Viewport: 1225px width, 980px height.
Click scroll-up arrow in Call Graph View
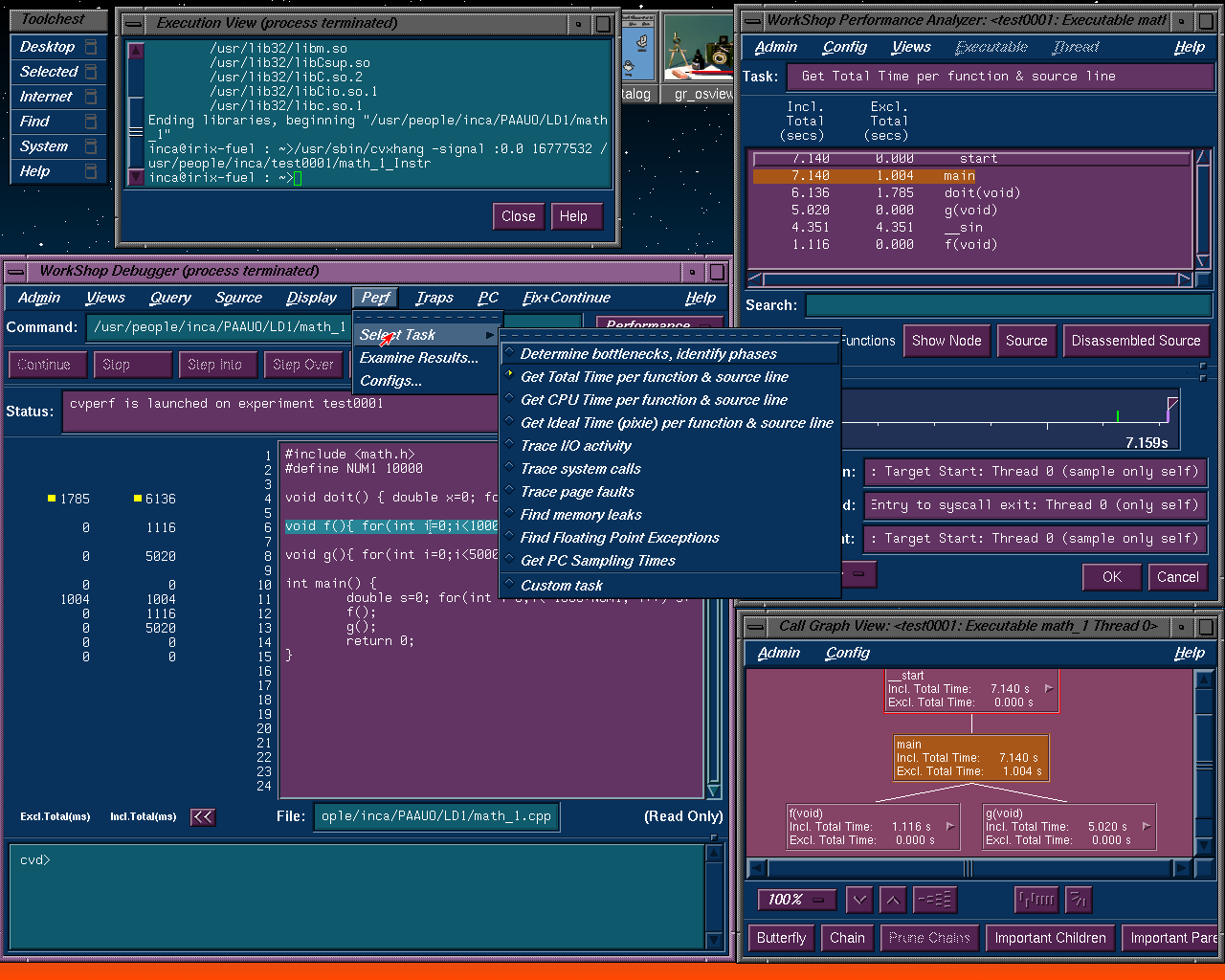pyautogui.click(x=1205, y=679)
